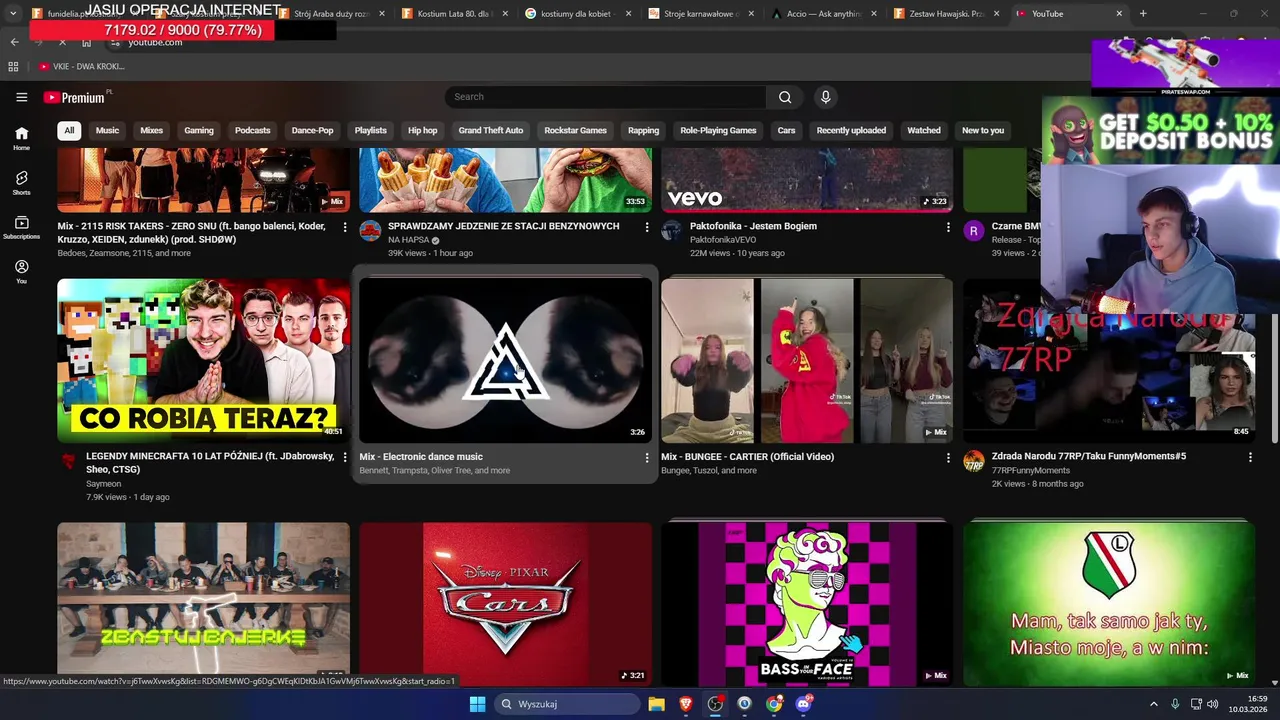Open options for Paktofonika Jestem Bogiem
Screen dimensions: 1280x720
(x=948, y=227)
